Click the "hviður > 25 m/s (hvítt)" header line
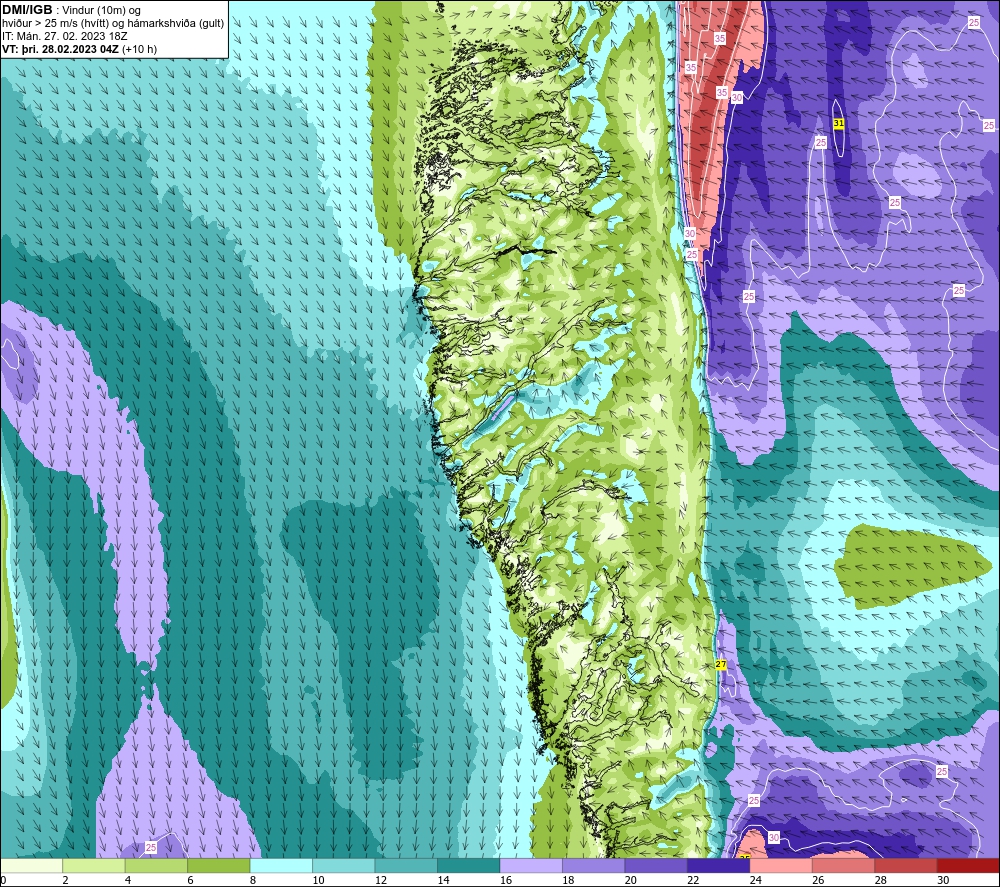This screenshot has height=887, width=1000. (113, 24)
